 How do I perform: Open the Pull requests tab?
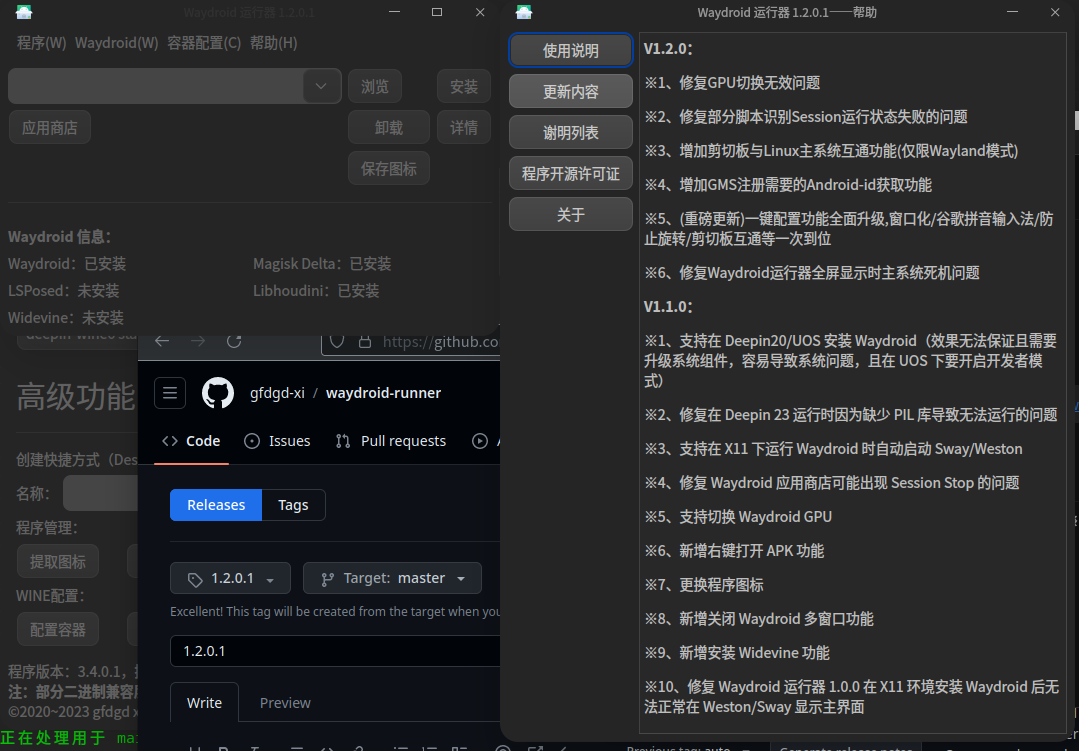(x=390, y=441)
